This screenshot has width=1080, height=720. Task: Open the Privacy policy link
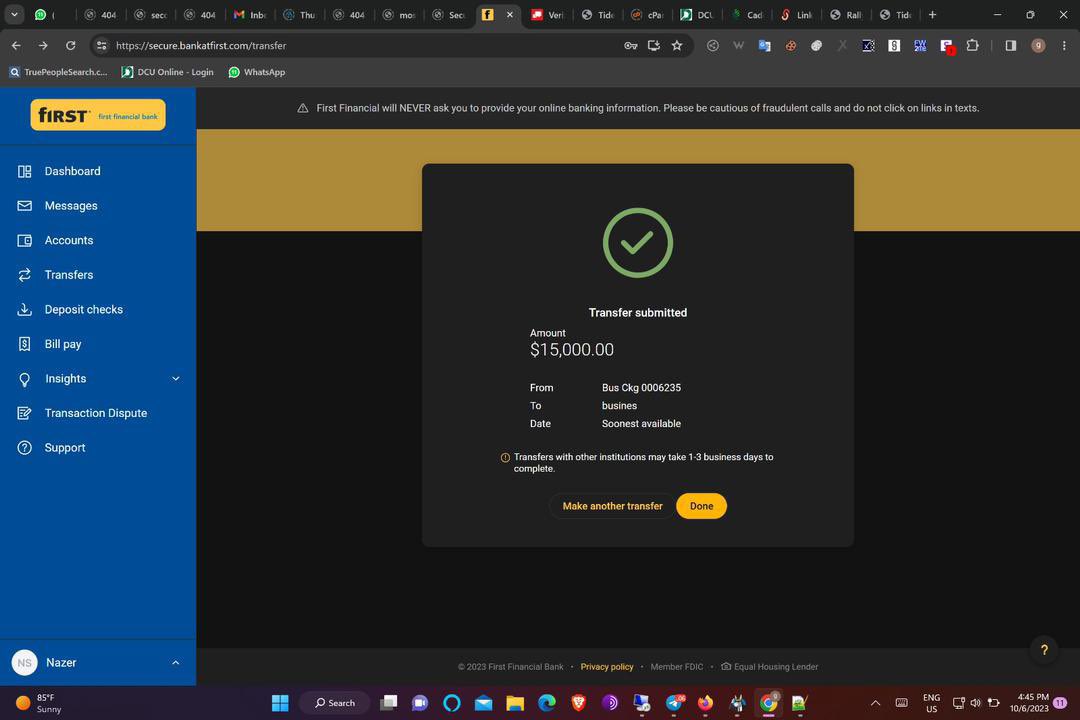tap(607, 666)
